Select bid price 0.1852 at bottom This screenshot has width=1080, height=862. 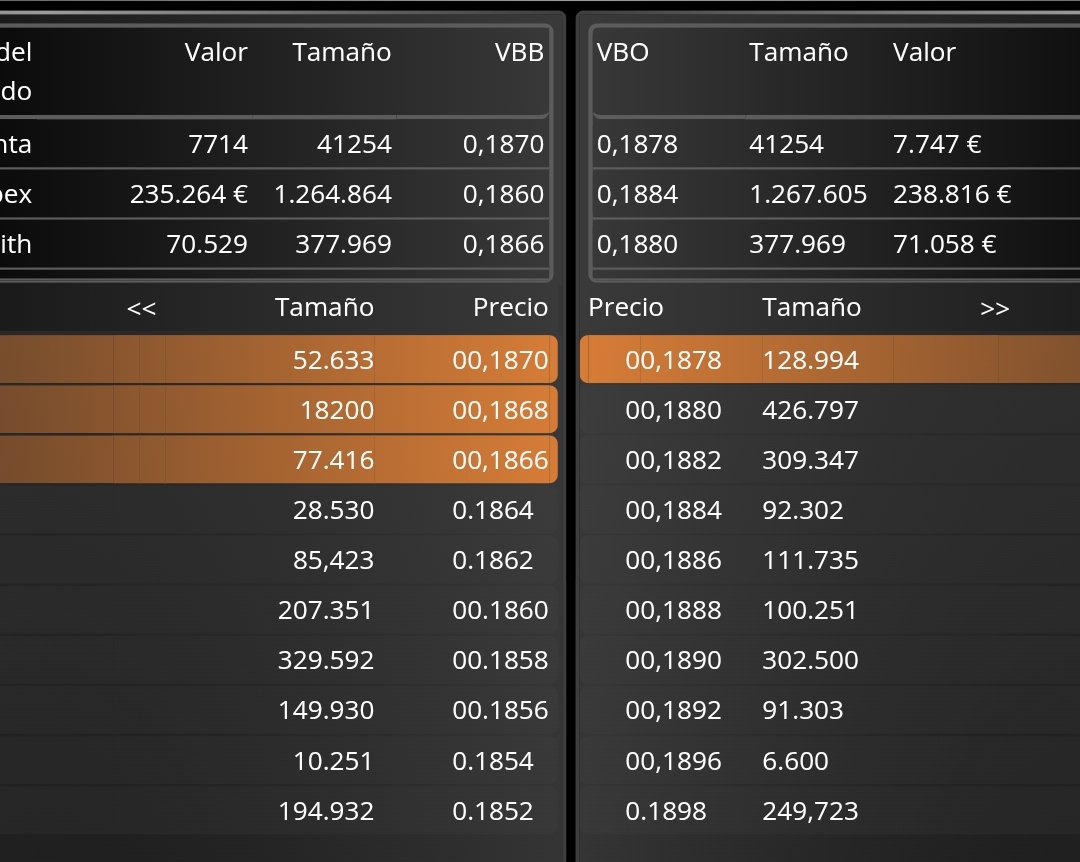click(493, 811)
